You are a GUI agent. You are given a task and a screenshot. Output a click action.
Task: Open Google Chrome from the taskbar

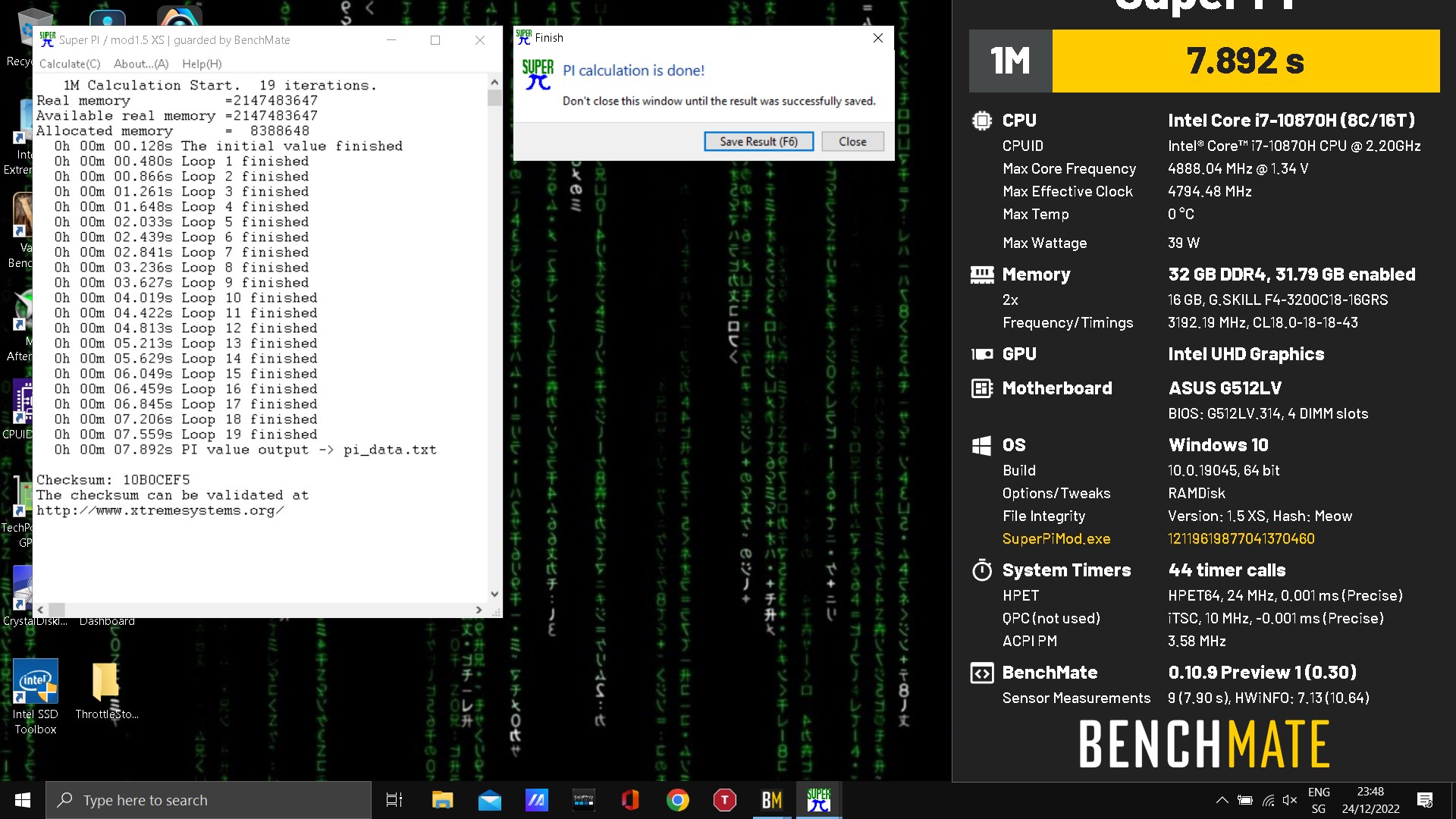pos(678,800)
